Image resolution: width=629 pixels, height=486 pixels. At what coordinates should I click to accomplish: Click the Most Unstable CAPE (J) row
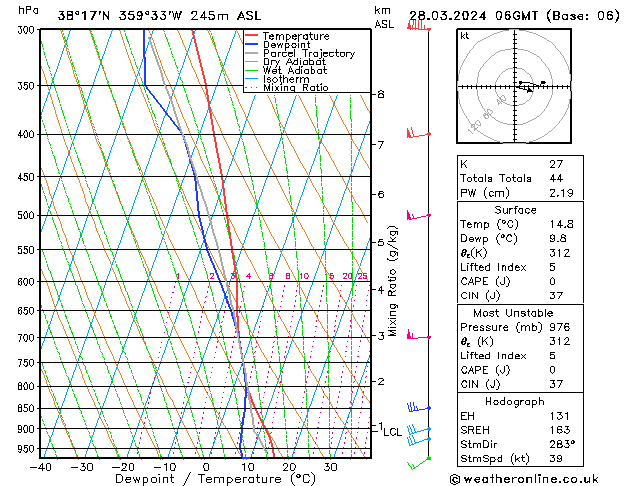click(520, 370)
